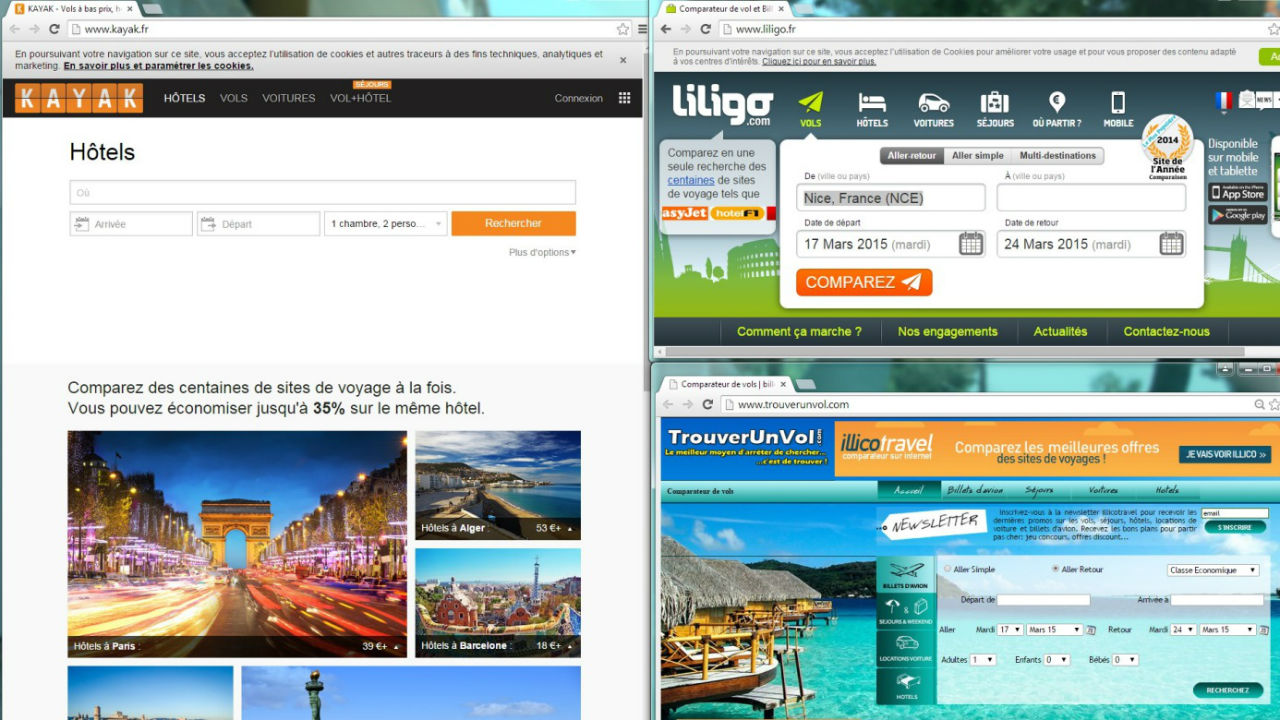
Task: Expand Plus d'options on Kayak
Action: [540, 252]
